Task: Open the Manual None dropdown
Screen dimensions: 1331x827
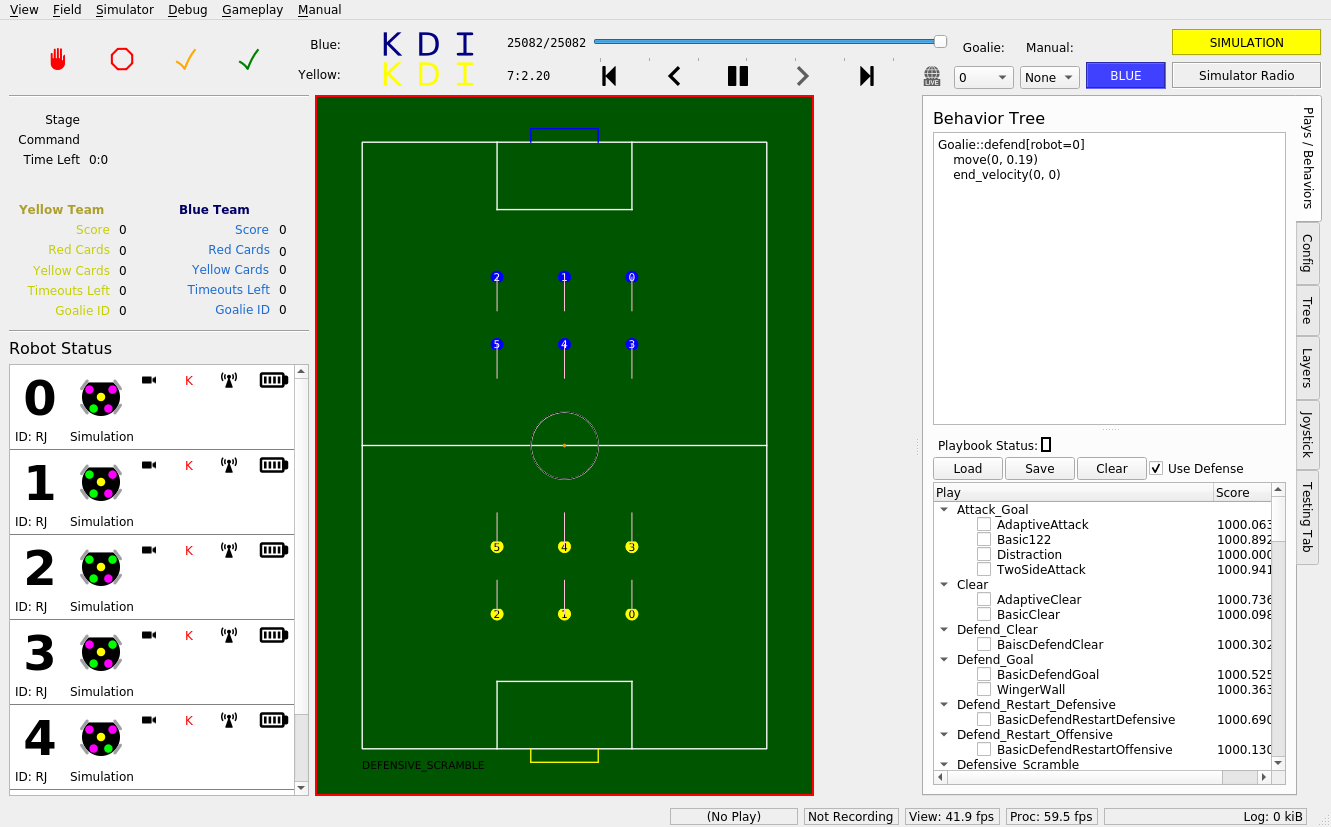Action: click(x=1049, y=77)
